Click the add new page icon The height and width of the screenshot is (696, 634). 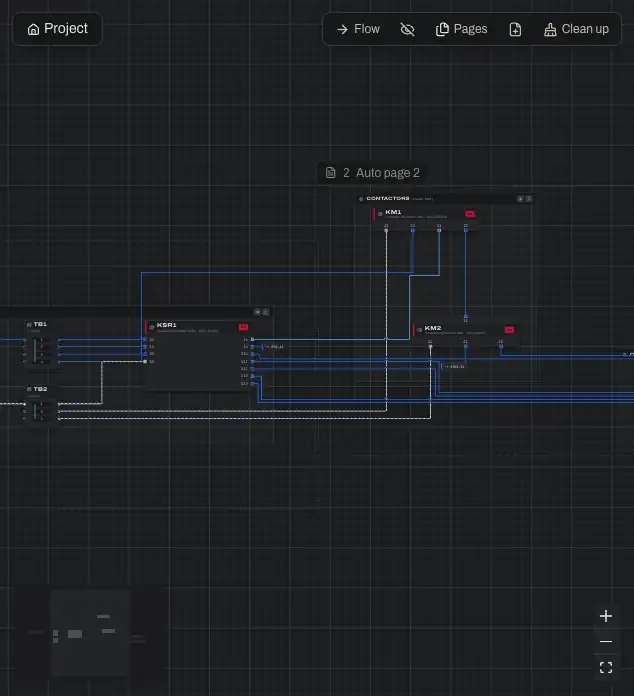pos(515,29)
